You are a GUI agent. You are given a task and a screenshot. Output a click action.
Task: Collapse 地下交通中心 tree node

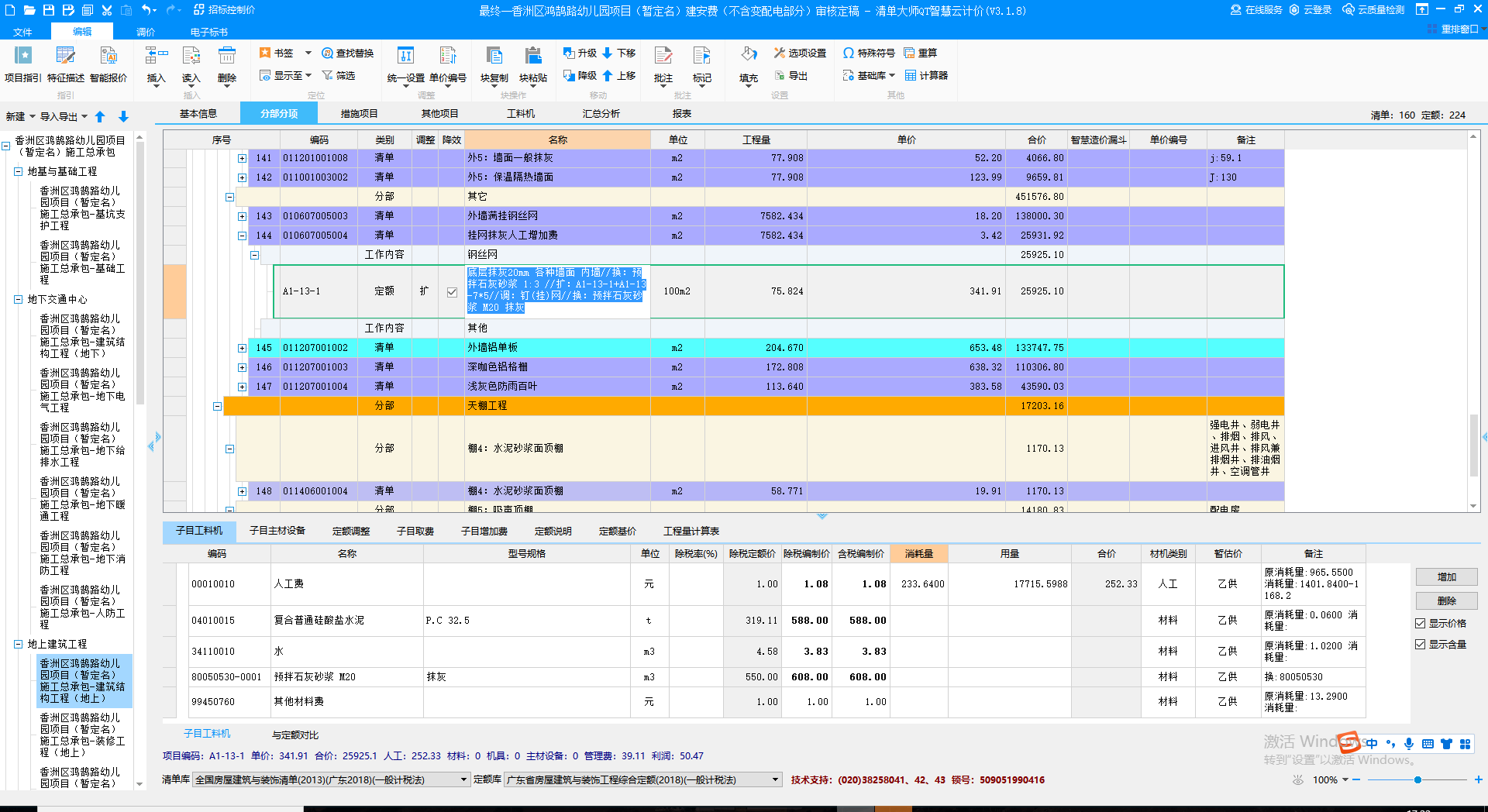point(18,299)
